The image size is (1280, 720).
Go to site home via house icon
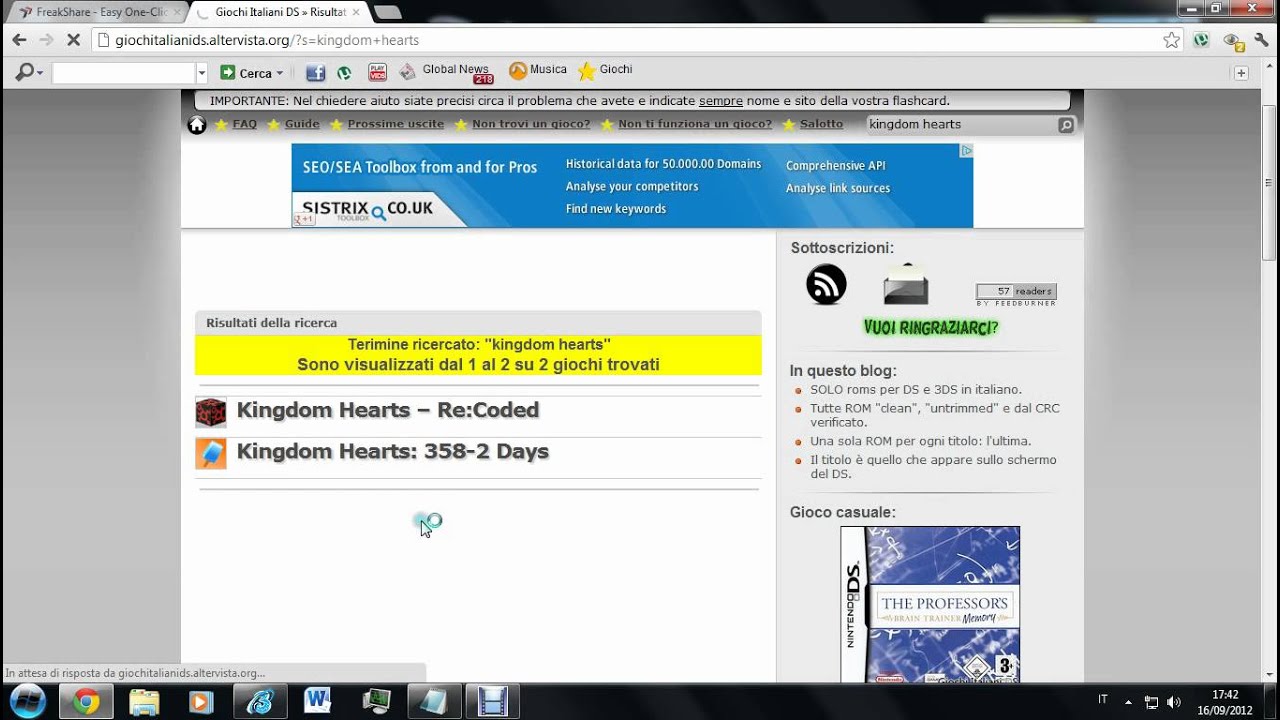point(197,125)
